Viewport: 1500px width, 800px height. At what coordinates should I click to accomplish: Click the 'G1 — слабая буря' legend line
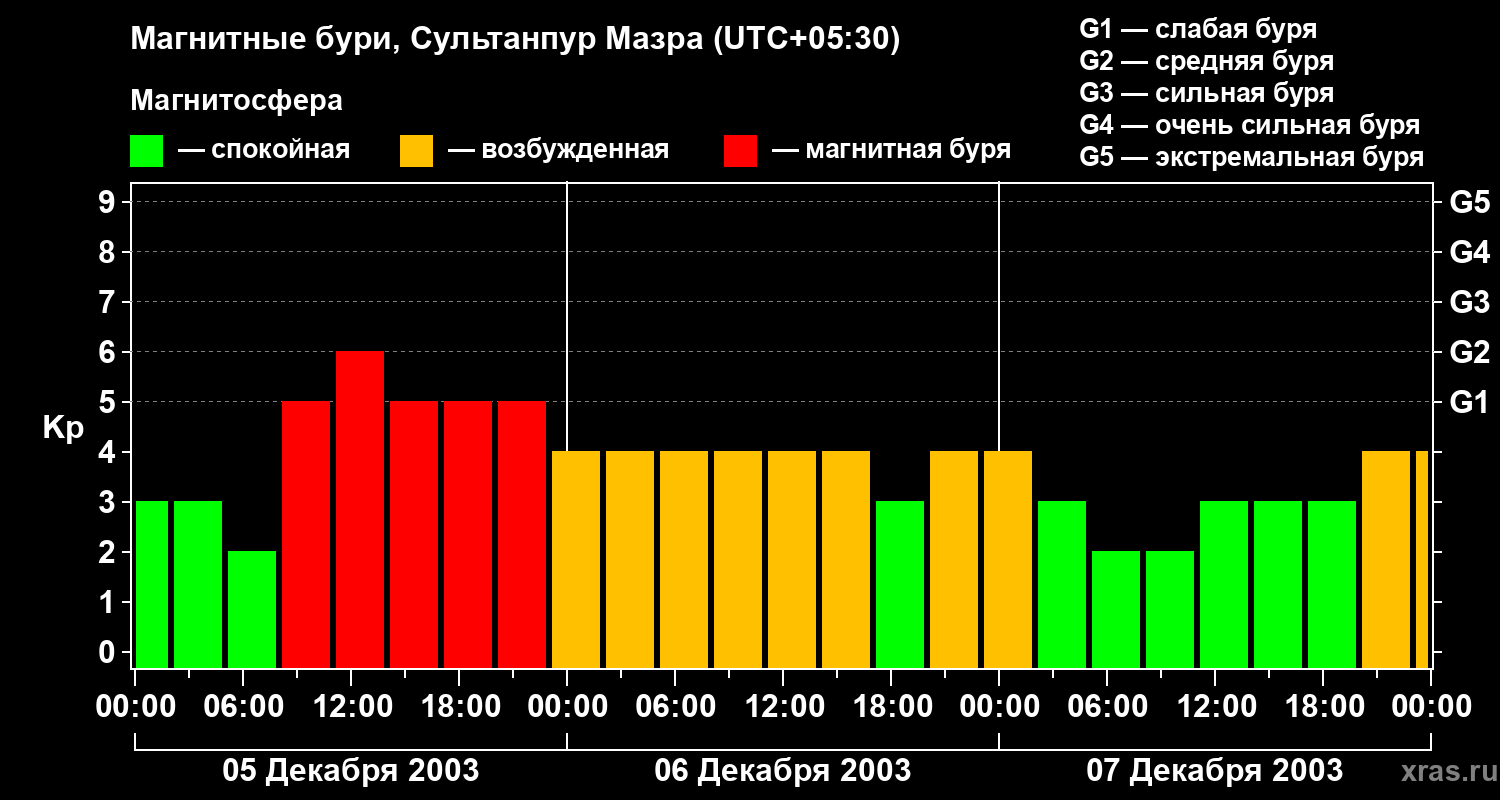[1198, 29]
